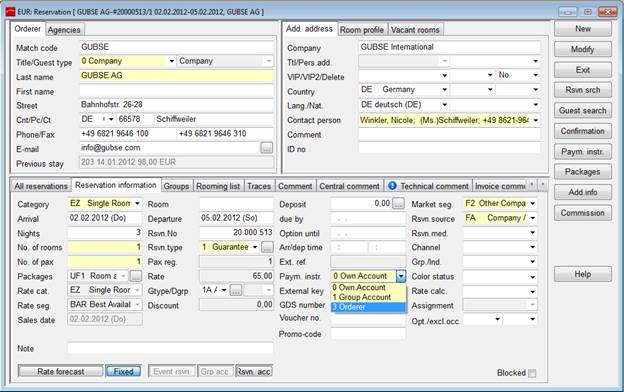Click the ellipsis button beside E-mail field
This screenshot has height=392, width=624.
coord(266,148)
